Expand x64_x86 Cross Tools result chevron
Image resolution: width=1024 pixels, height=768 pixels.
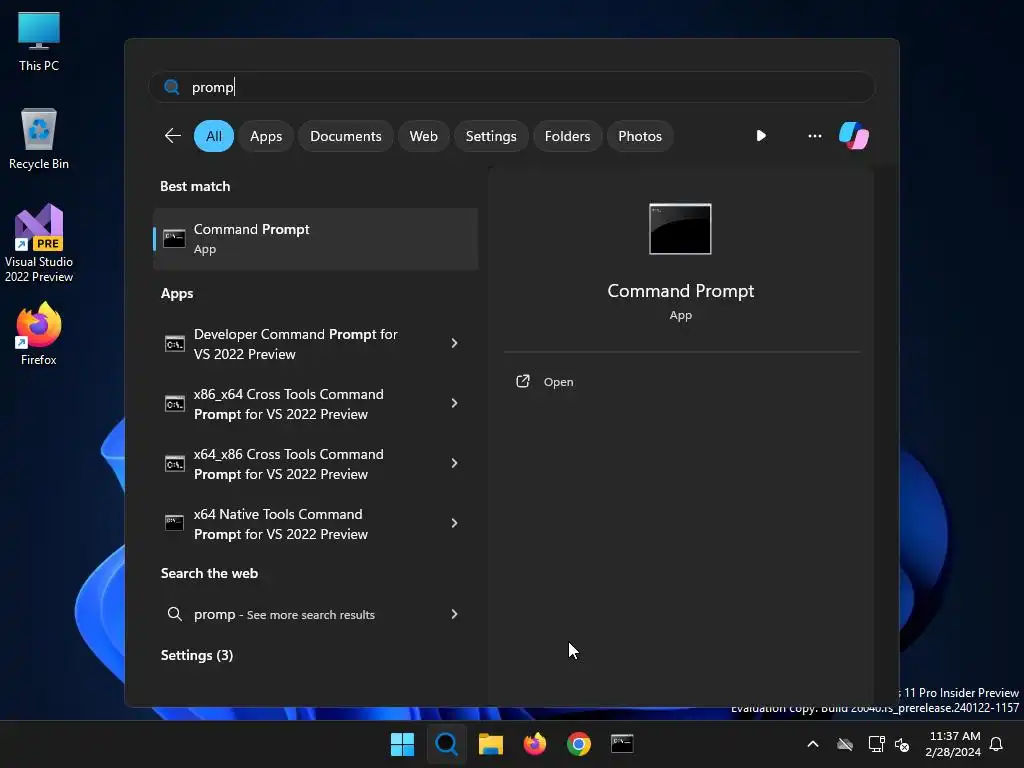tap(455, 463)
